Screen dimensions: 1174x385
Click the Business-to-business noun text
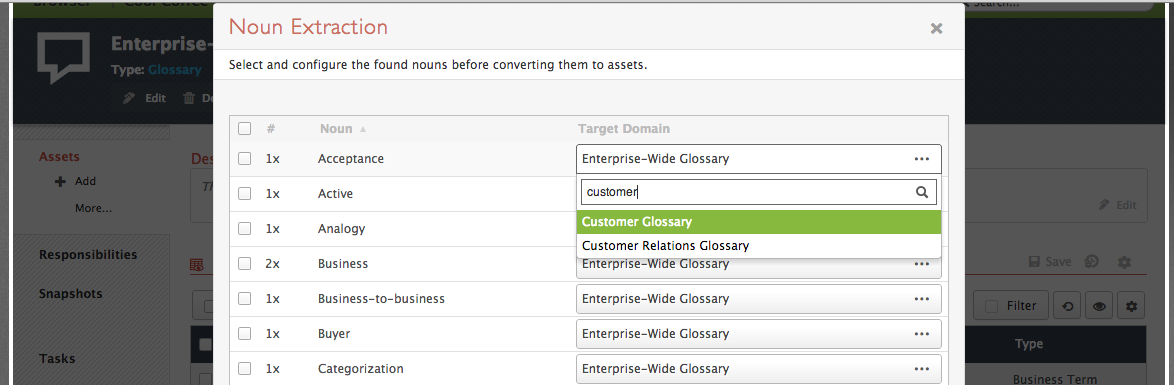click(x=381, y=299)
